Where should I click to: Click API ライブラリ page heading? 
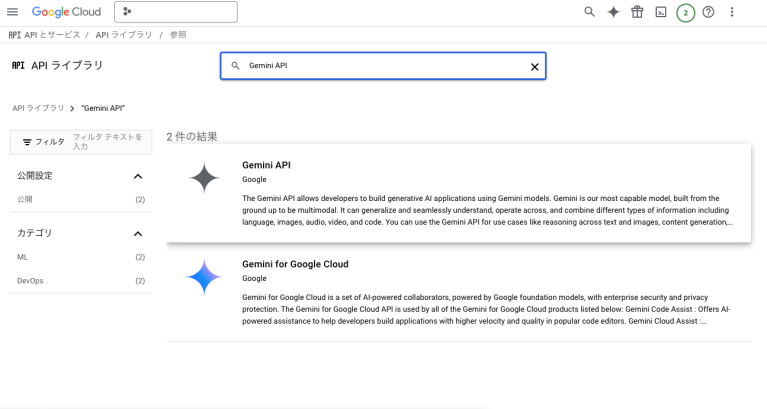(x=67, y=65)
